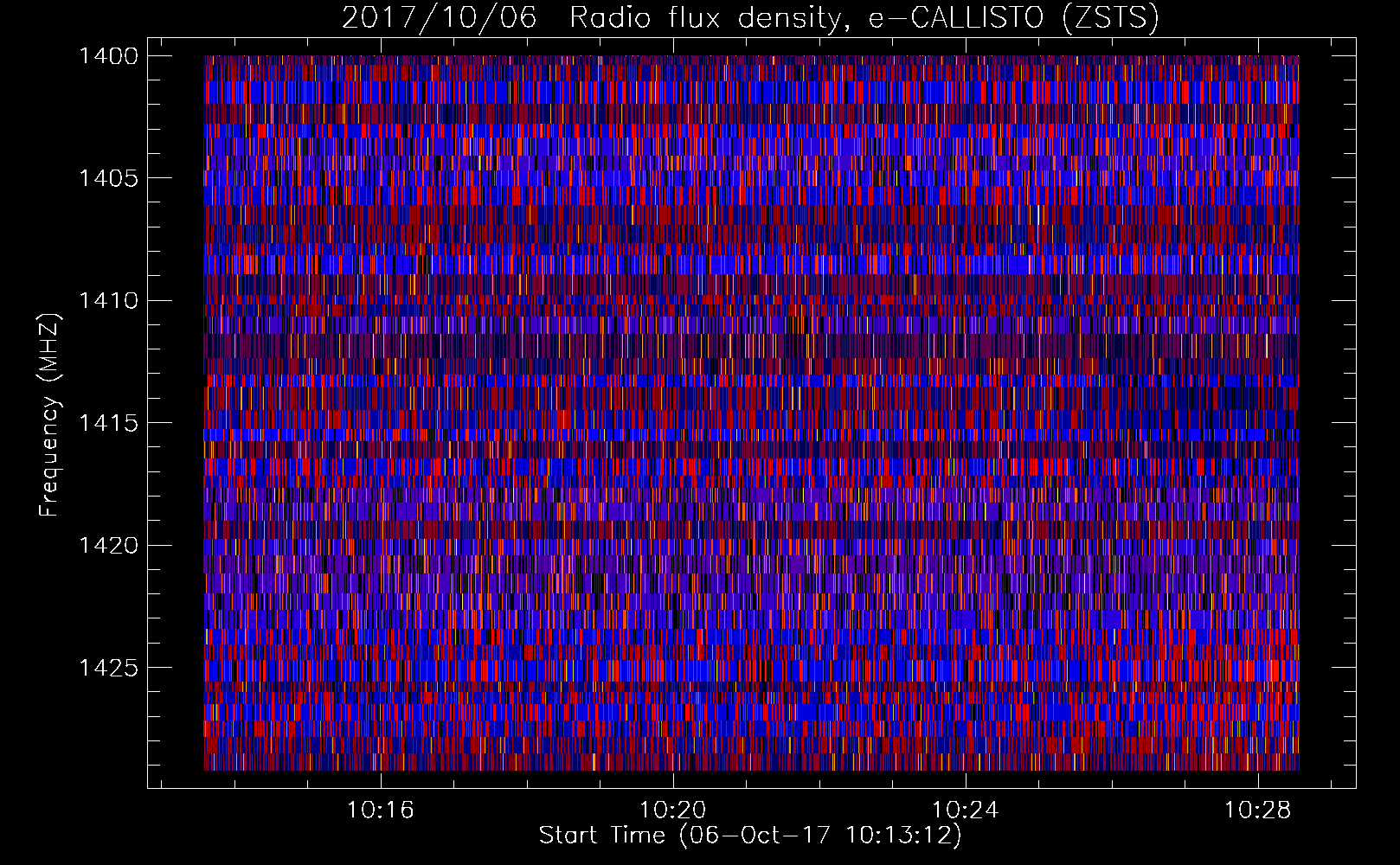Viewport: 1400px width, 865px height.
Task: Click the plot title '2017/10/06 Radio flux density, e-CALLISTO (ZSTS)'
Action: (x=750, y=17)
